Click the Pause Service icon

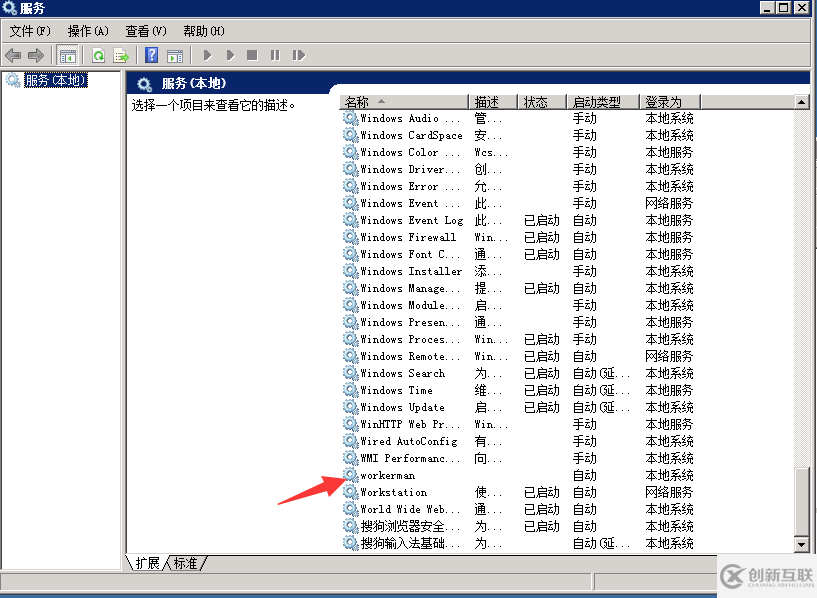(x=275, y=55)
